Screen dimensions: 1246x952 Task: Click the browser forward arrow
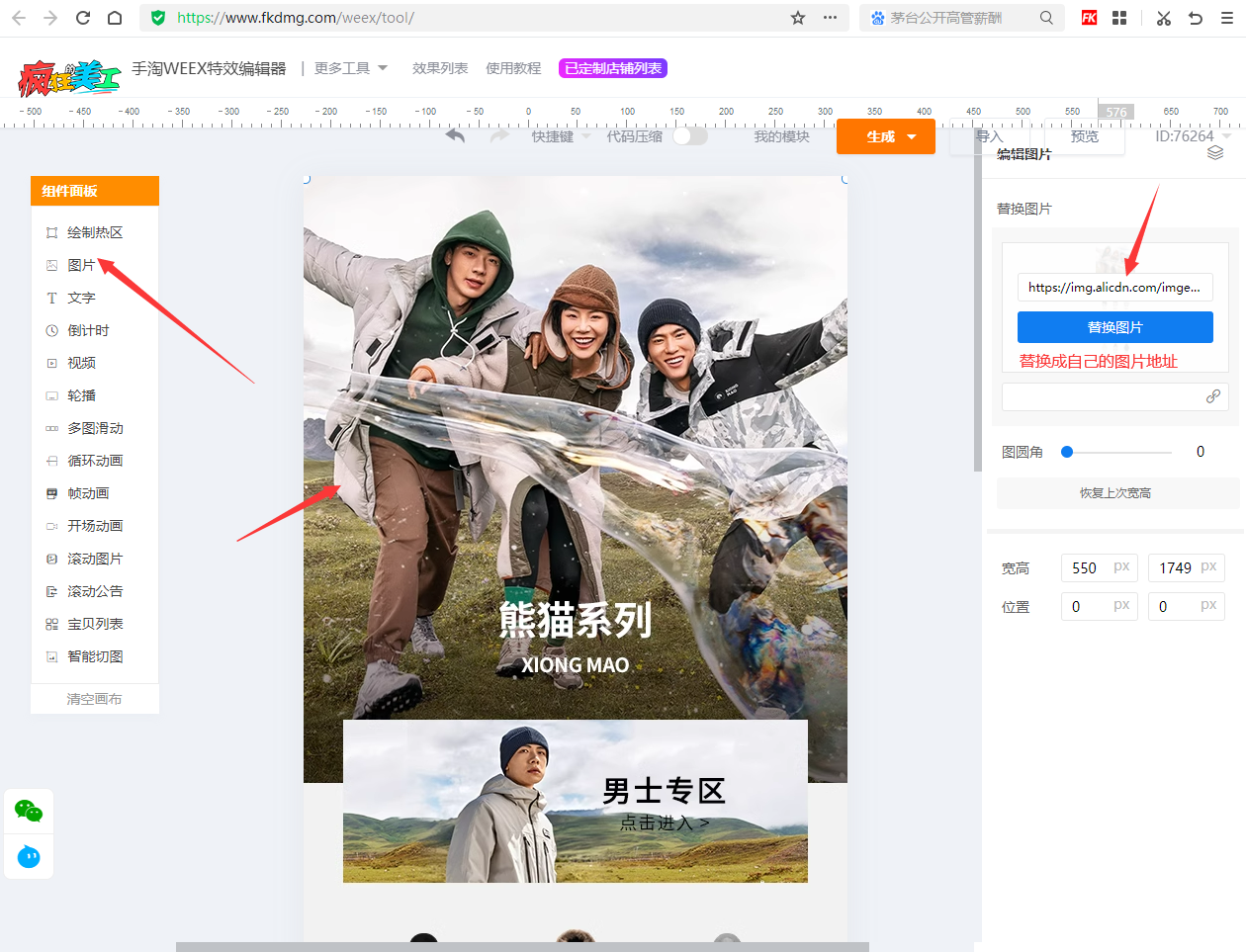click(x=50, y=18)
